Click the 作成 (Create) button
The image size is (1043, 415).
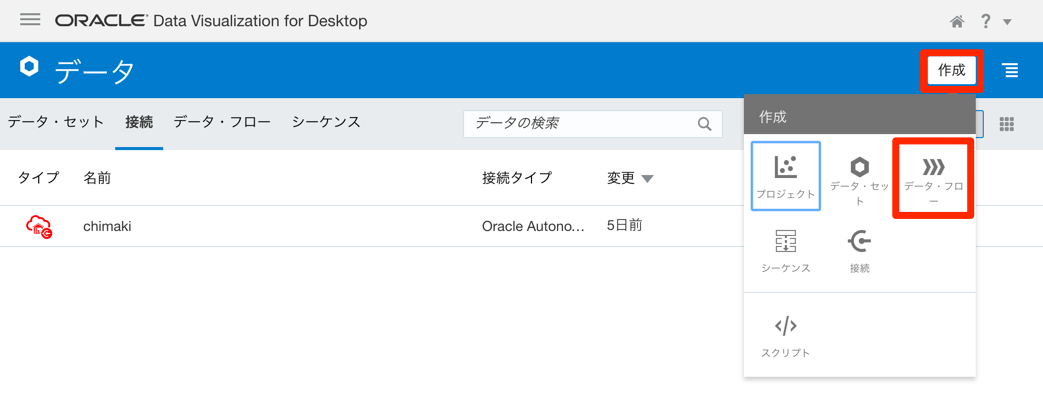951,70
